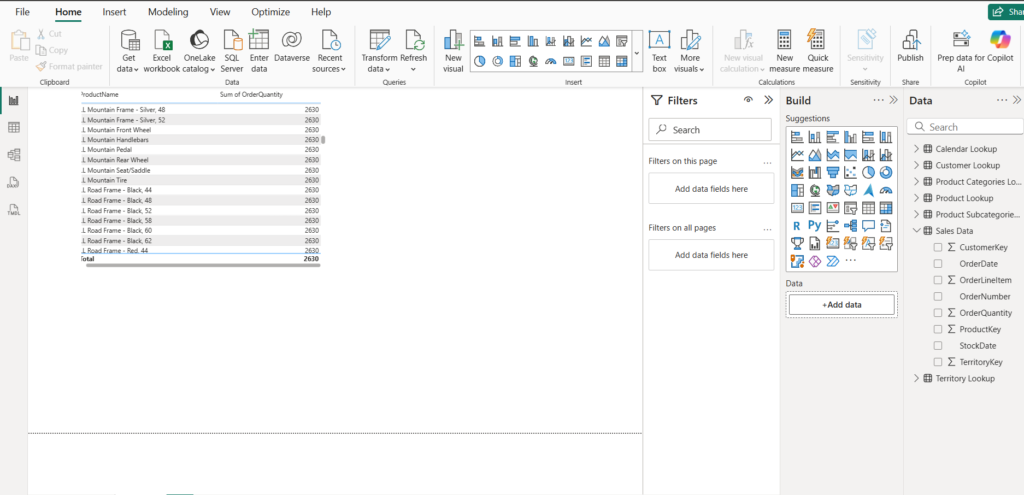Check the OrderQuantity field checkbox
Viewport: 1024px width, 495px height.
(938, 313)
